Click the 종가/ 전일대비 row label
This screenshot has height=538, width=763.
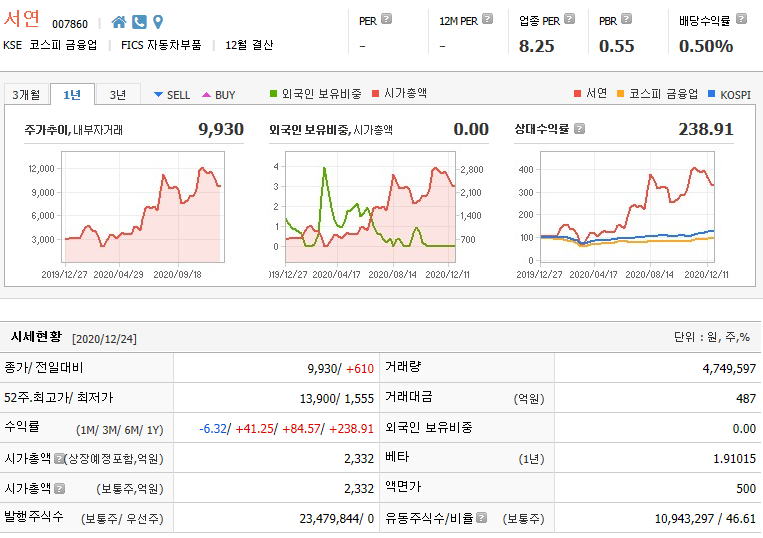[x=44, y=367]
